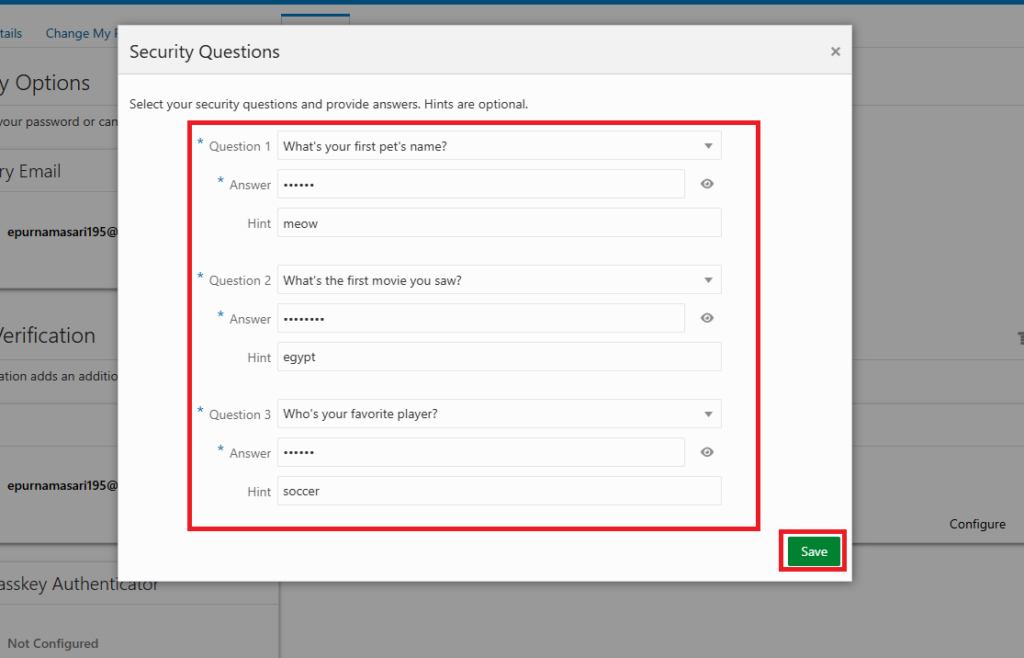
Task: Click the Question 3 label
Action: click(239, 415)
